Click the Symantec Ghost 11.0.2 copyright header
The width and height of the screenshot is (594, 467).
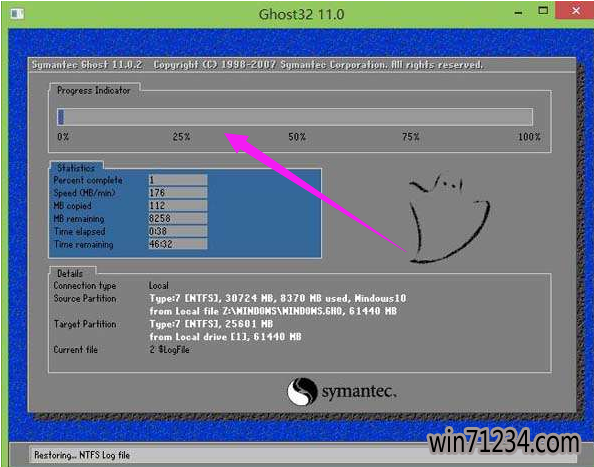pos(257,65)
